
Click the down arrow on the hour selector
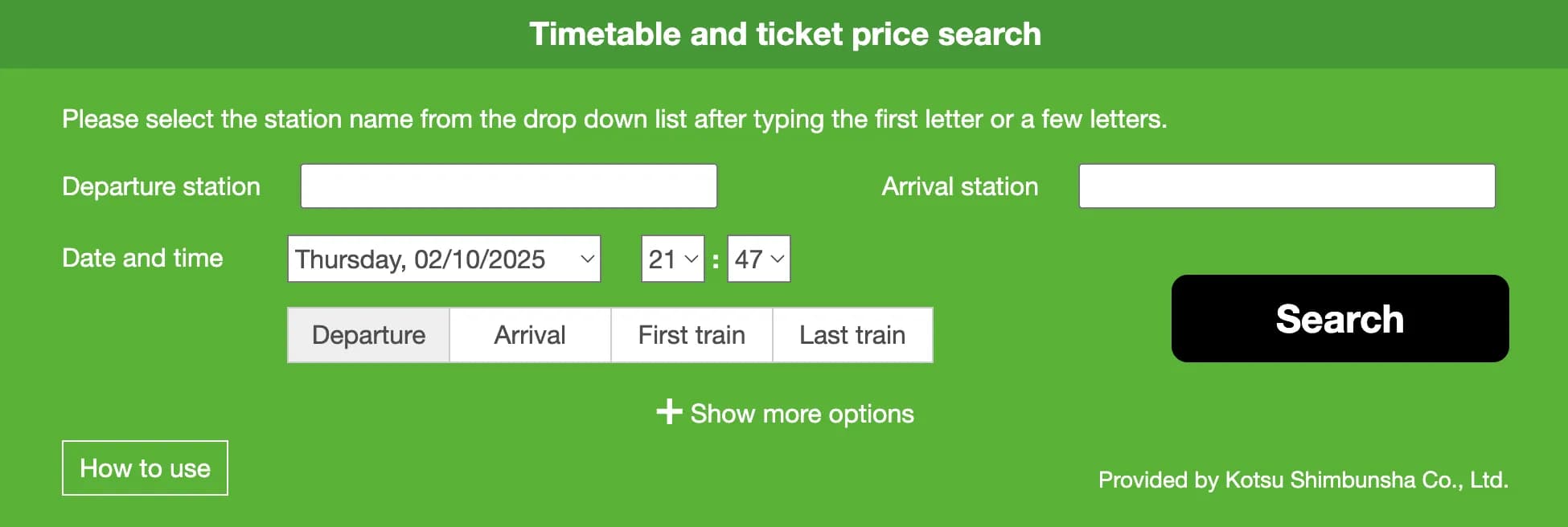point(690,259)
